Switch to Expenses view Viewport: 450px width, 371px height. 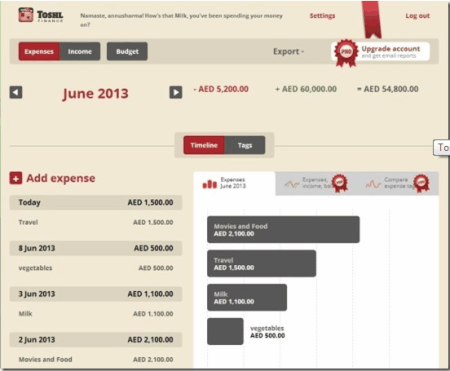coord(39,51)
